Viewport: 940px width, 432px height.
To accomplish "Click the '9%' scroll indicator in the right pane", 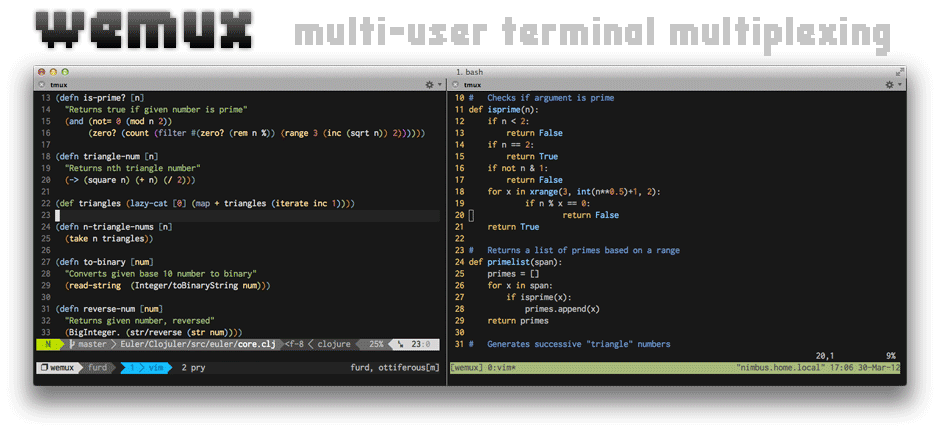I will tap(893, 356).
